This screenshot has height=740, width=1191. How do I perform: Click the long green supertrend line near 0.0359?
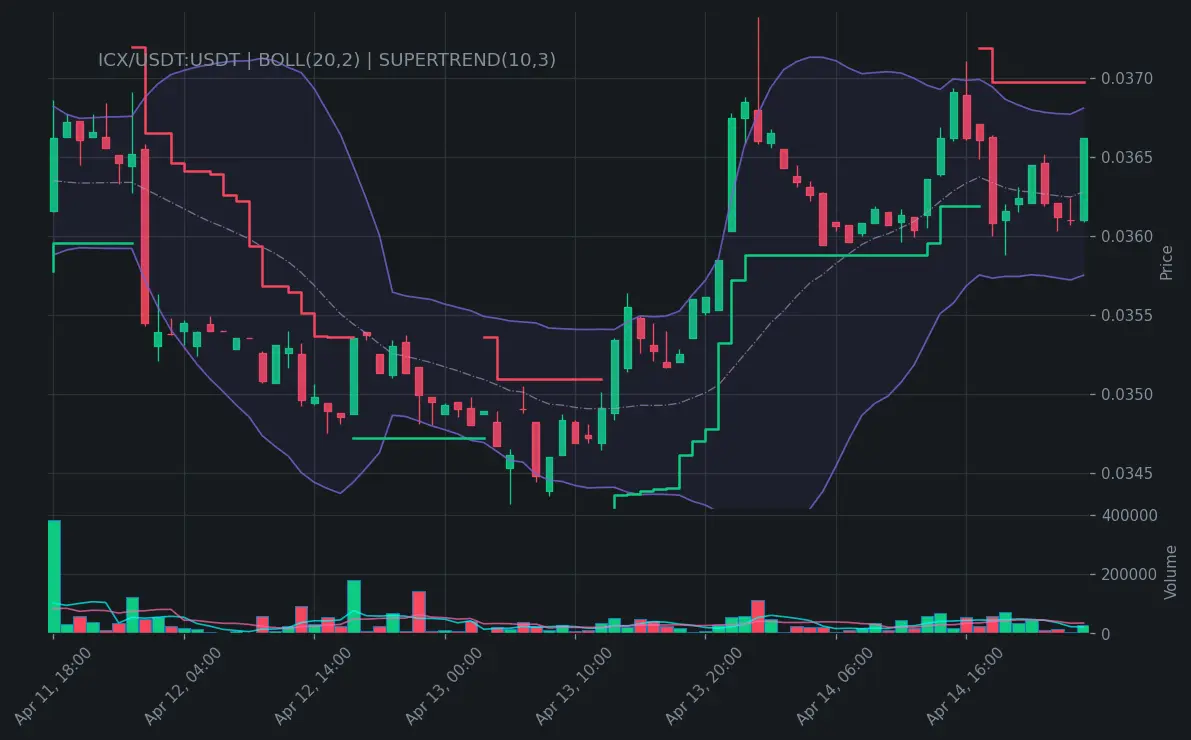pos(836,255)
